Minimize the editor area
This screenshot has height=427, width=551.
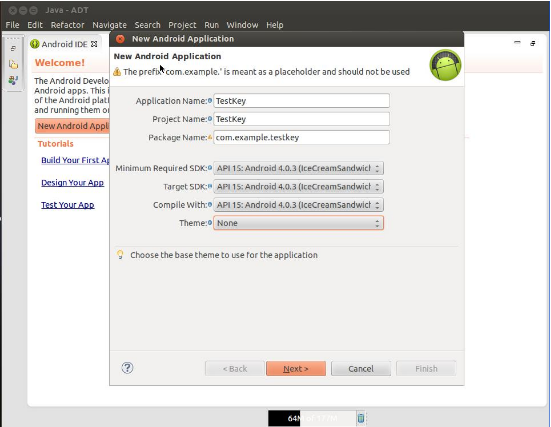pos(517,43)
